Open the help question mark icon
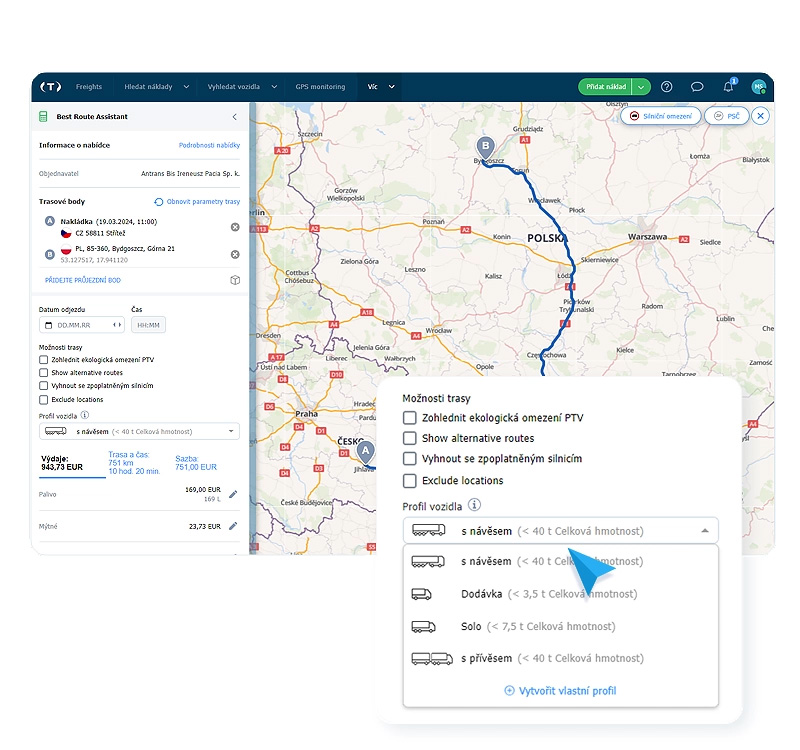 [666, 87]
